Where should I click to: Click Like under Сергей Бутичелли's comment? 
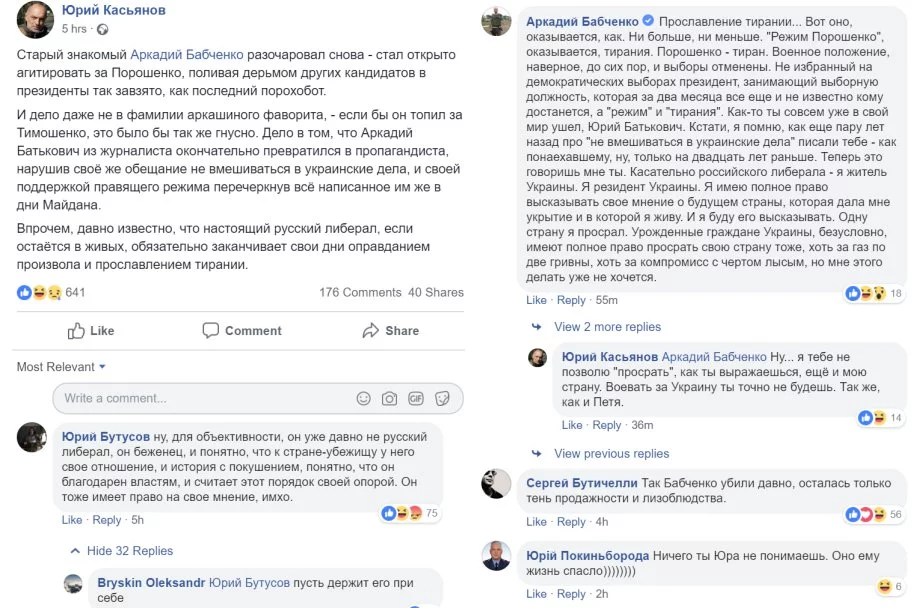[537, 522]
